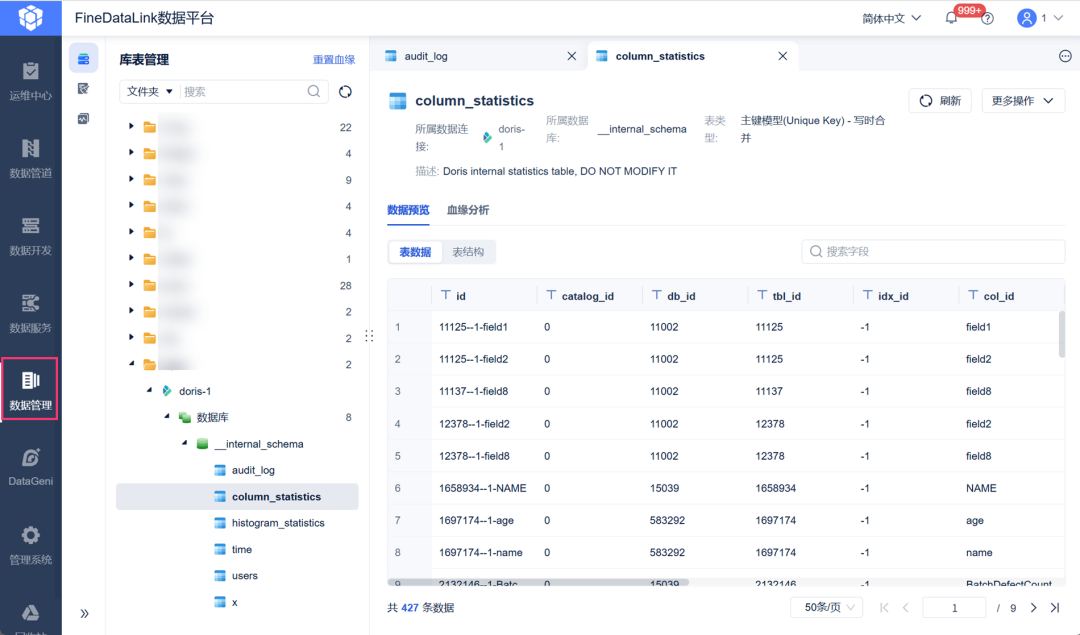Open the 数据管理 sidebar module
The width and height of the screenshot is (1080, 635).
(30, 389)
